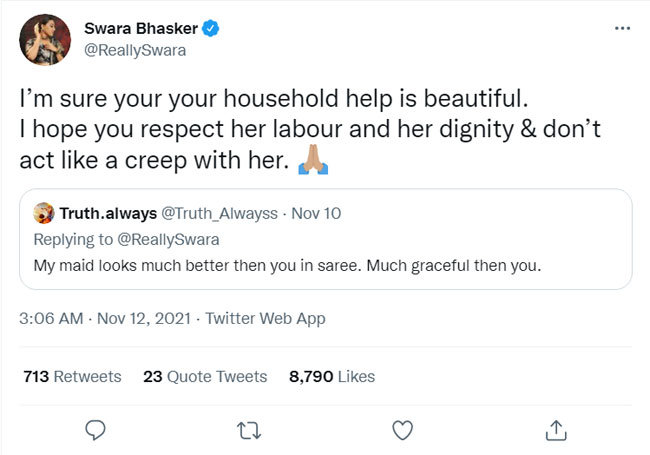View the 713 Retweets list
The image size is (650, 455).
[x=72, y=376]
